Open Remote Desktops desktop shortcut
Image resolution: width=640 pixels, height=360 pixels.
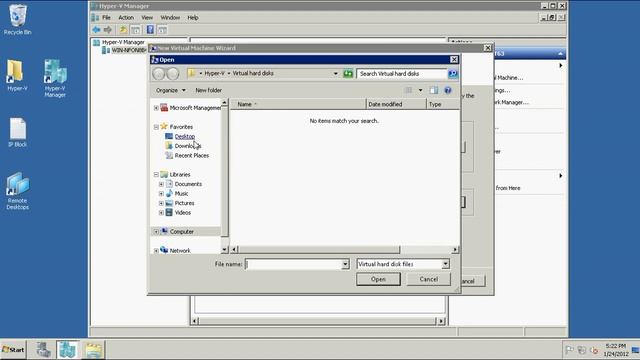click(18, 191)
